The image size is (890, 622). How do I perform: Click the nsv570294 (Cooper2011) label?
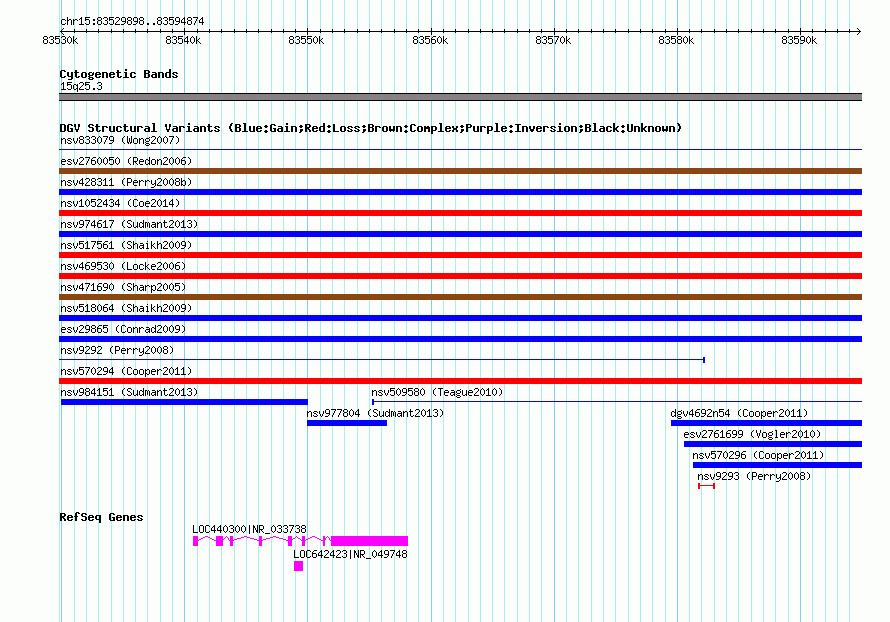pos(126,371)
